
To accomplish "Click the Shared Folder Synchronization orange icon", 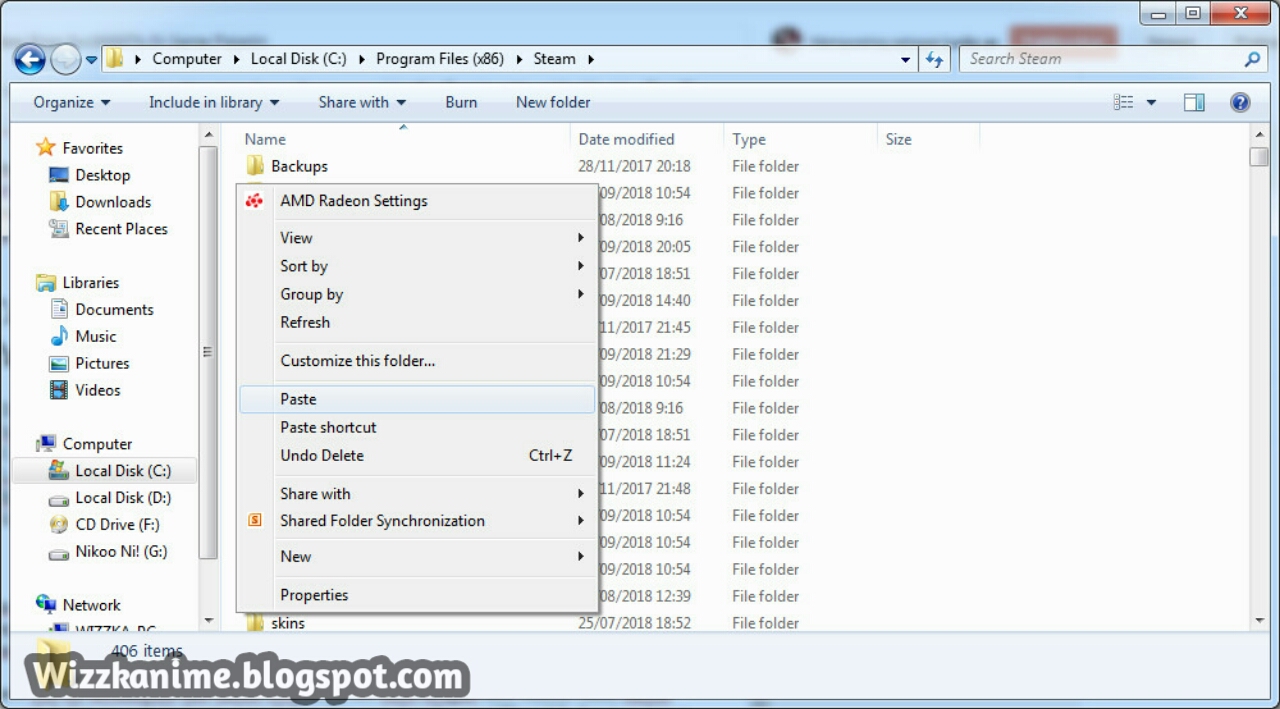I will coord(255,520).
